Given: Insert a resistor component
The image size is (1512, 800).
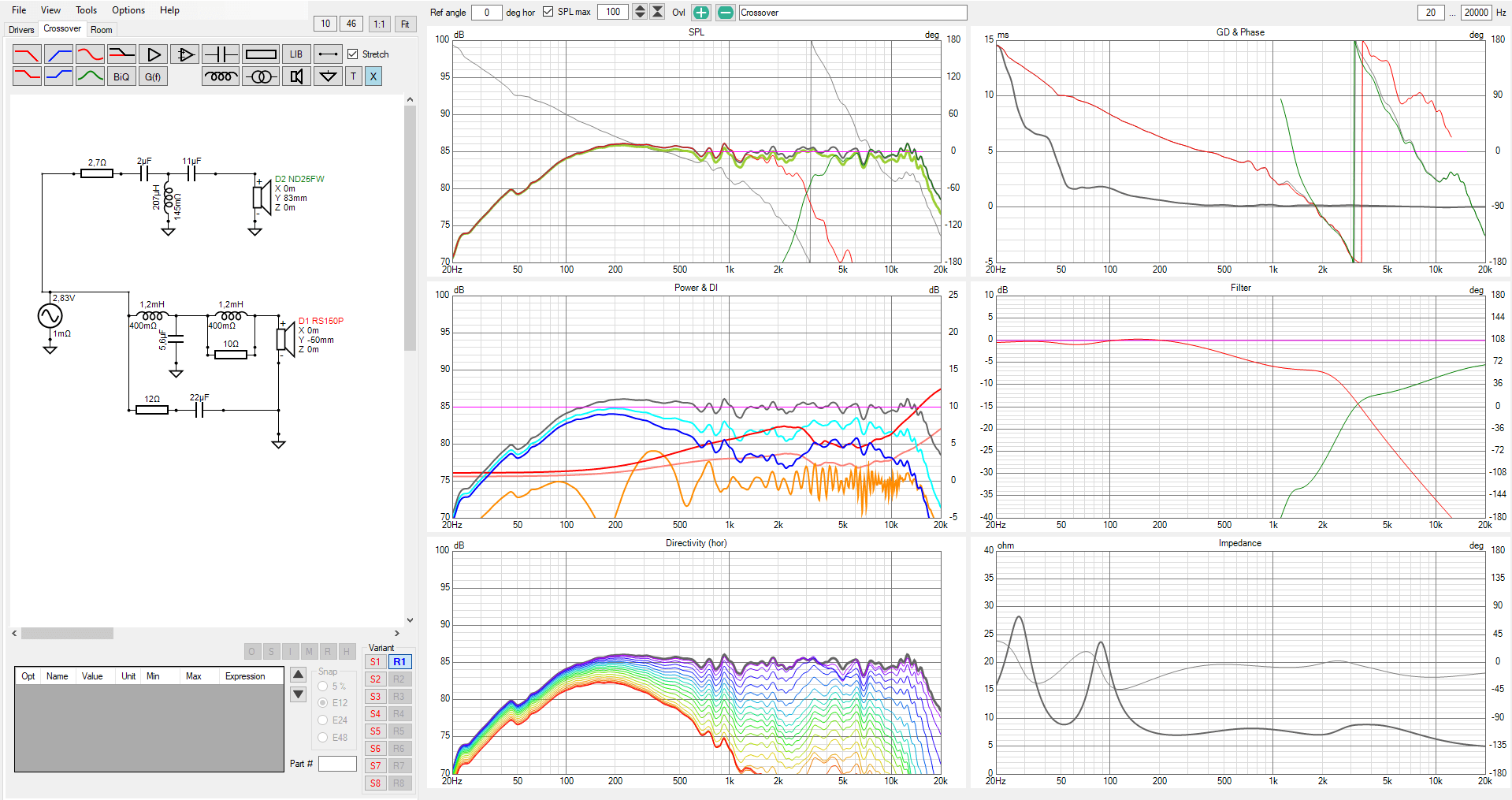Looking at the screenshot, I should coord(261,54).
